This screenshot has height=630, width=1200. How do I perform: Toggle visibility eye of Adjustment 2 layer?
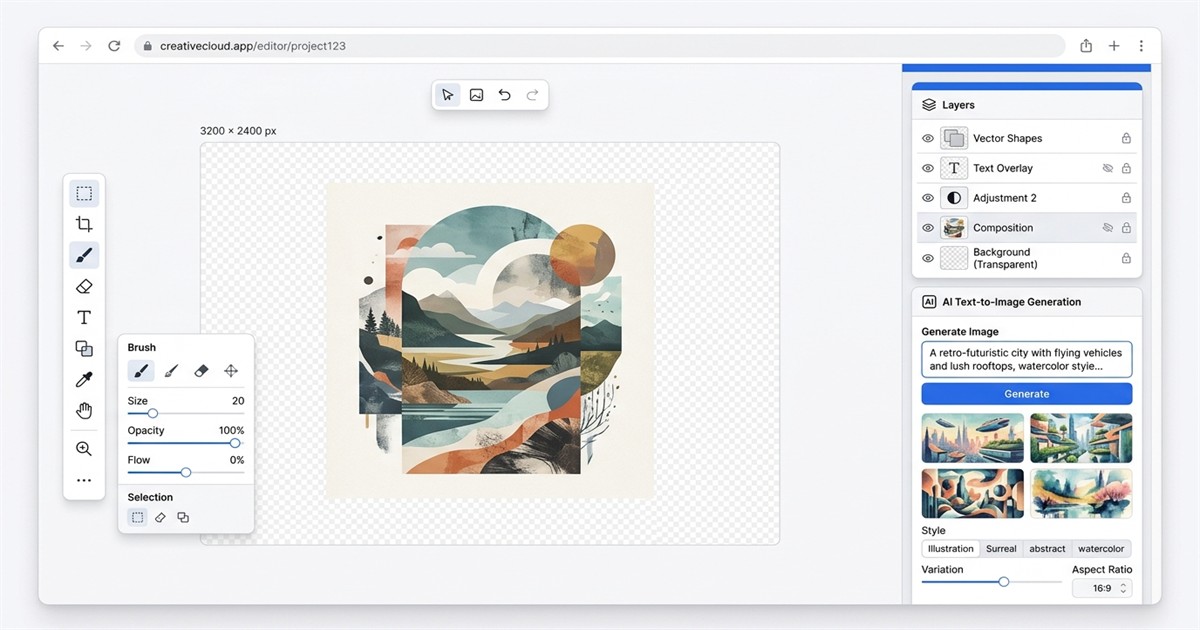pyautogui.click(x=927, y=198)
